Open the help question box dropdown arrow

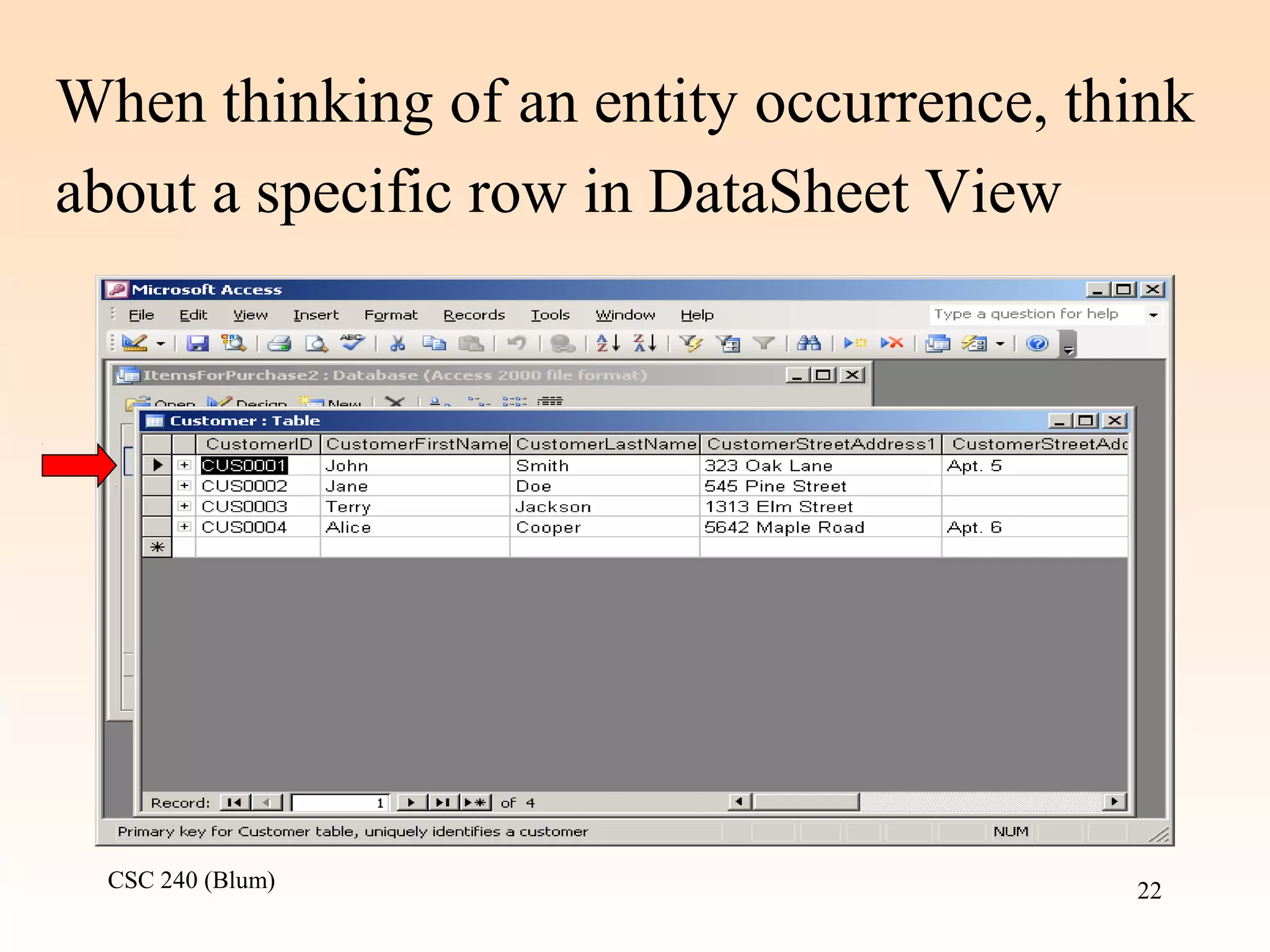[1153, 315]
